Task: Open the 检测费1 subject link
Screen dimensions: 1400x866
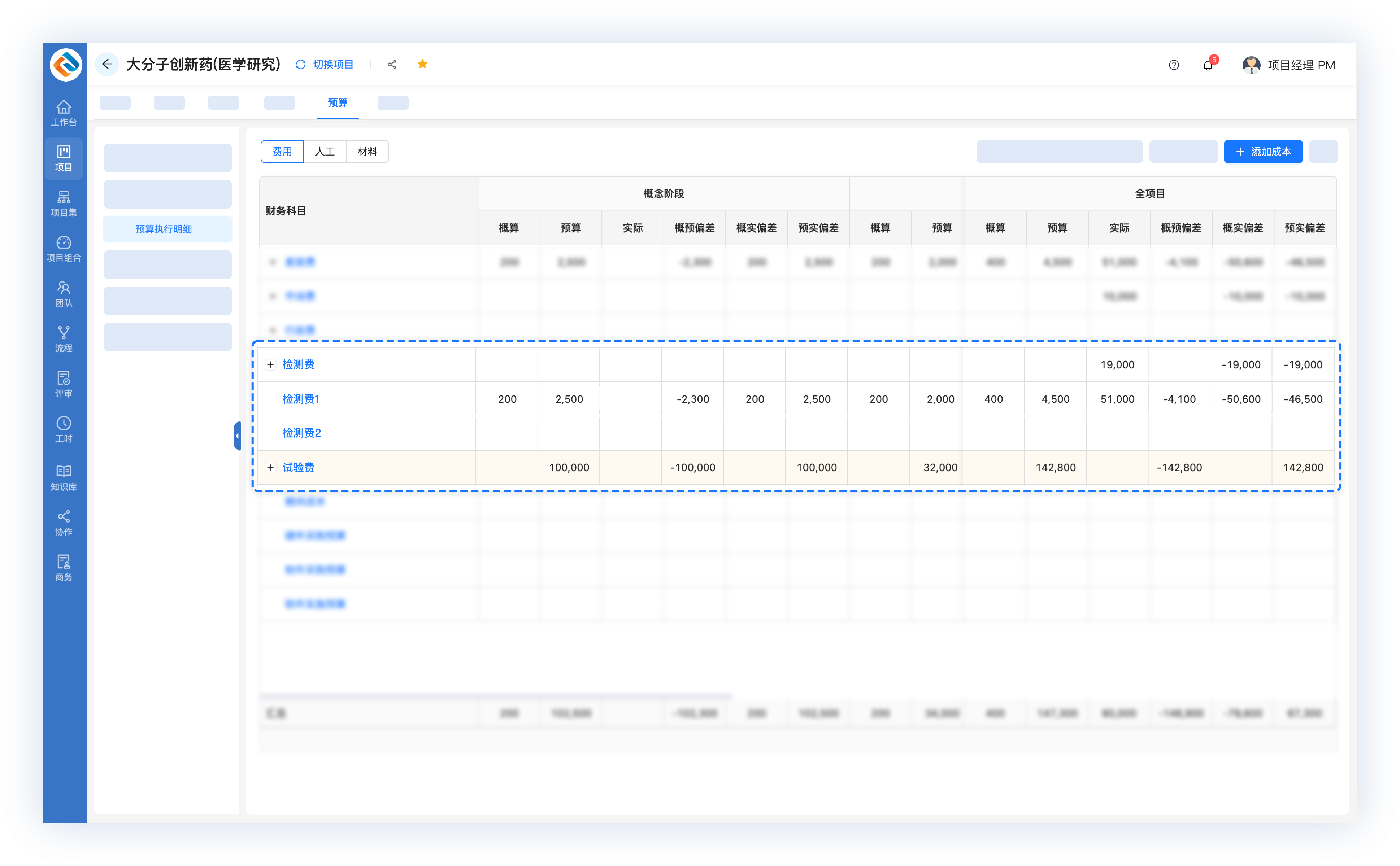Action: pos(301,399)
